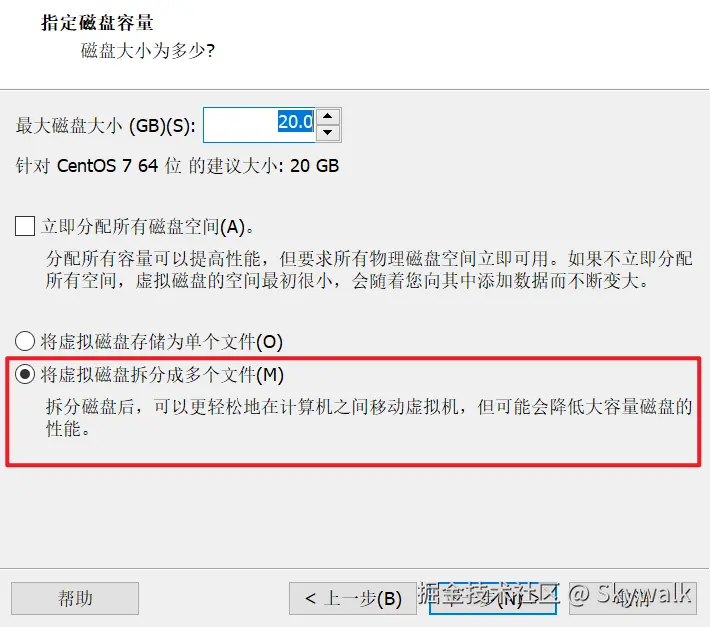
Task: Click the 拆分磁盘后 description paragraph
Action: click(369, 417)
